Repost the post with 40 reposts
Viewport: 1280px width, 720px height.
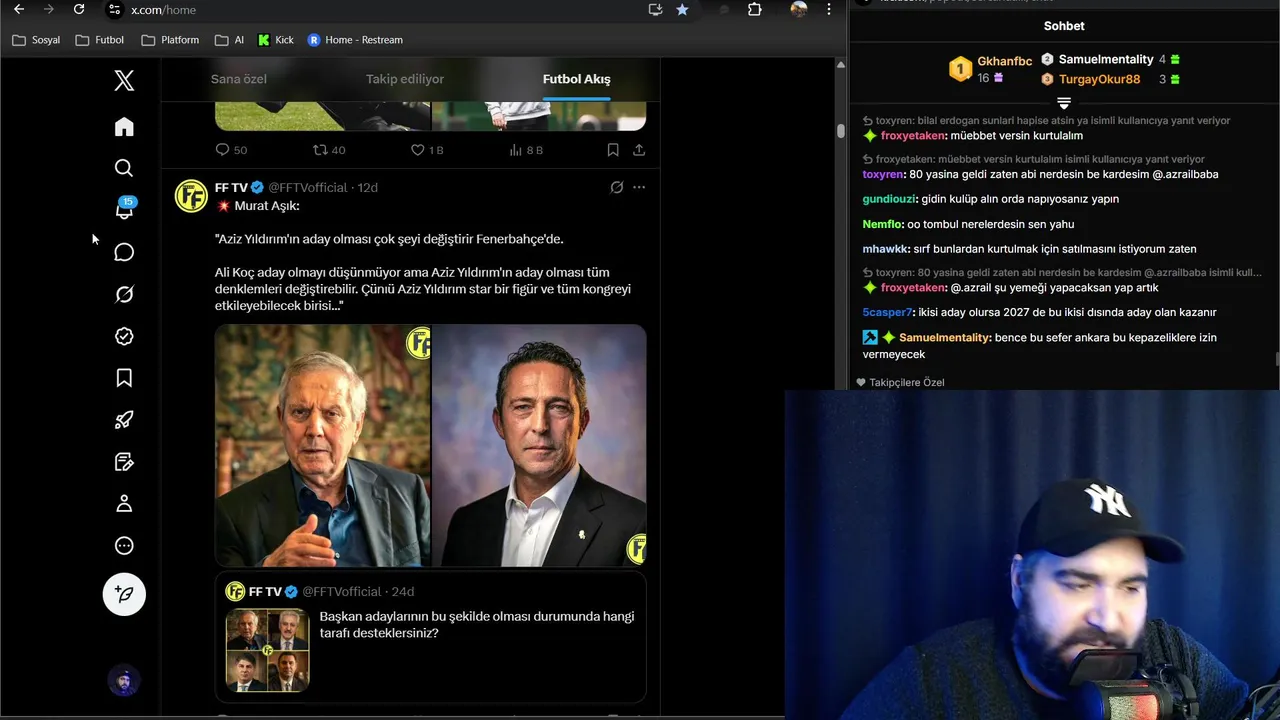click(x=329, y=150)
